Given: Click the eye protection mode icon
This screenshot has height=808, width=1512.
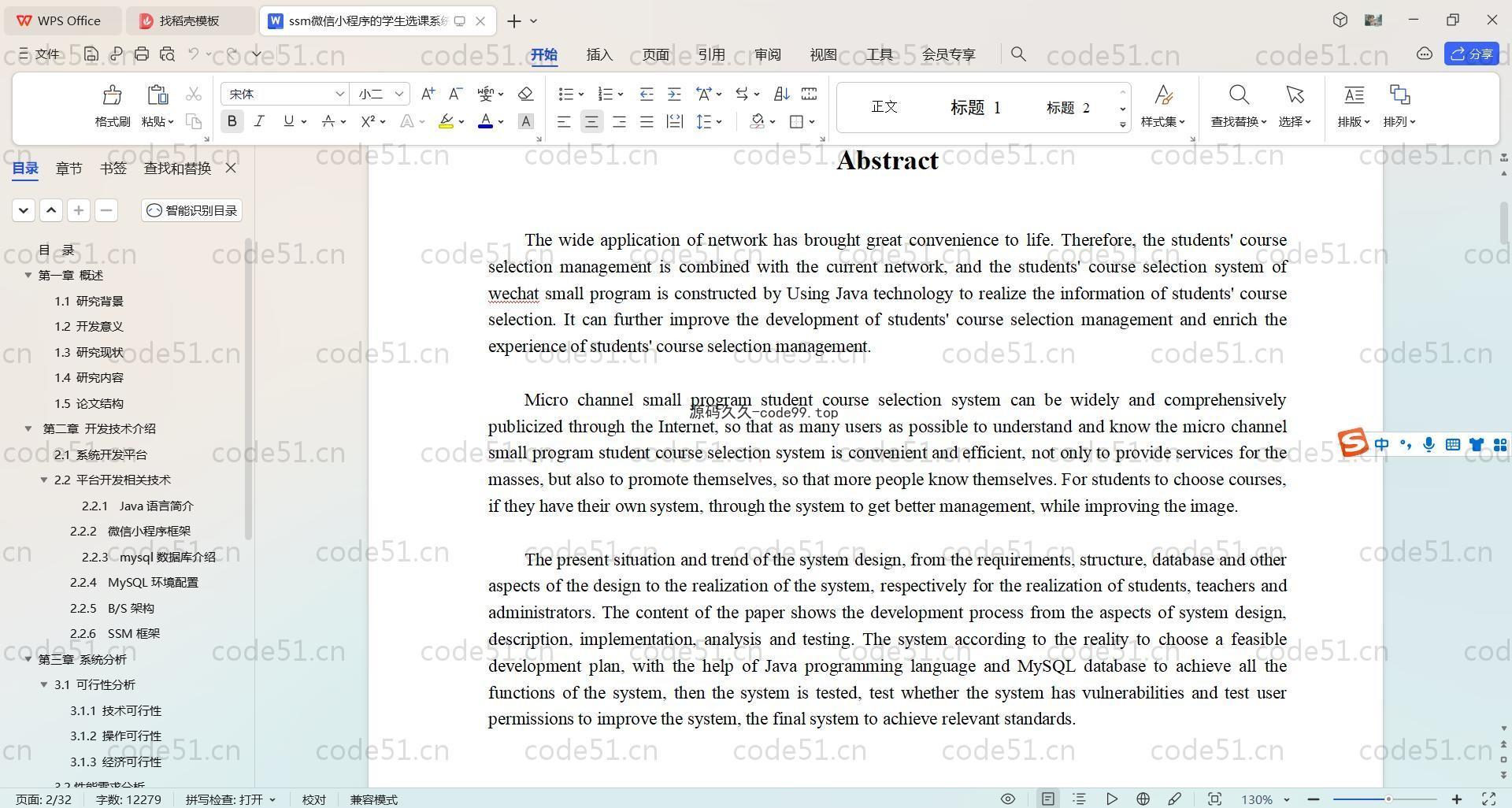Looking at the screenshot, I should pyautogui.click(x=1007, y=799).
